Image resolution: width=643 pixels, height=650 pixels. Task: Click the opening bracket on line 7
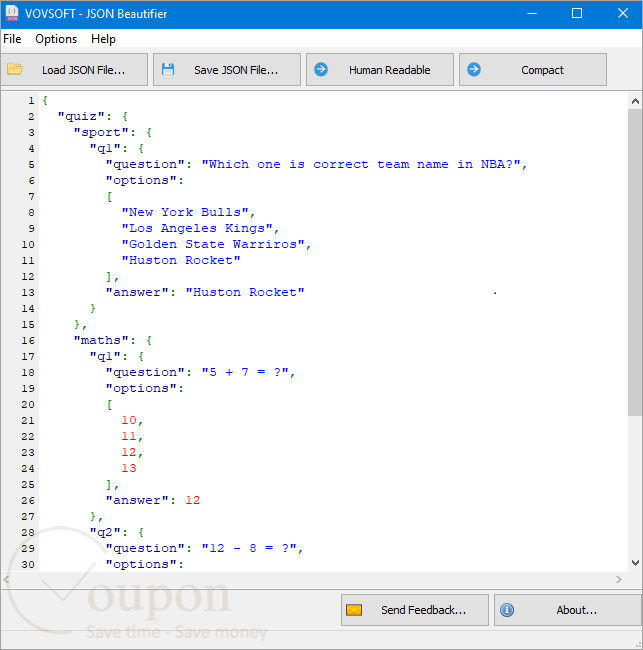click(x=109, y=196)
